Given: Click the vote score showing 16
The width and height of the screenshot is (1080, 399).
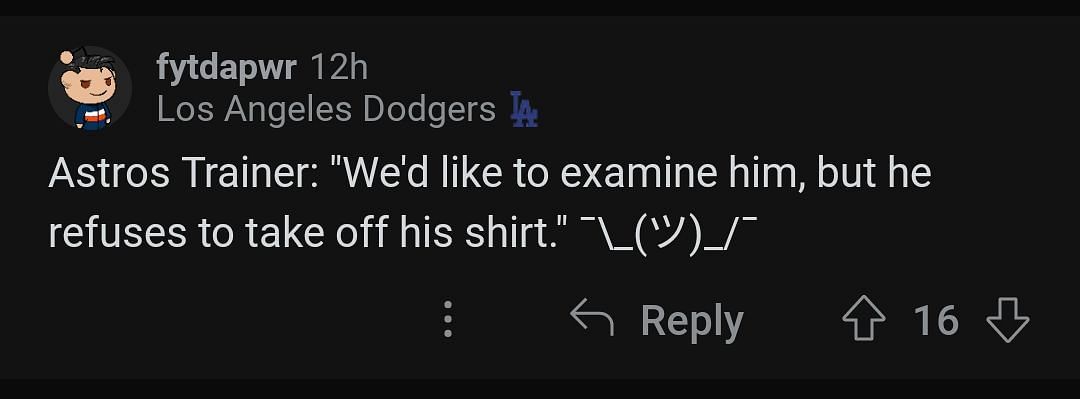Looking at the screenshot, I should 936,320.
